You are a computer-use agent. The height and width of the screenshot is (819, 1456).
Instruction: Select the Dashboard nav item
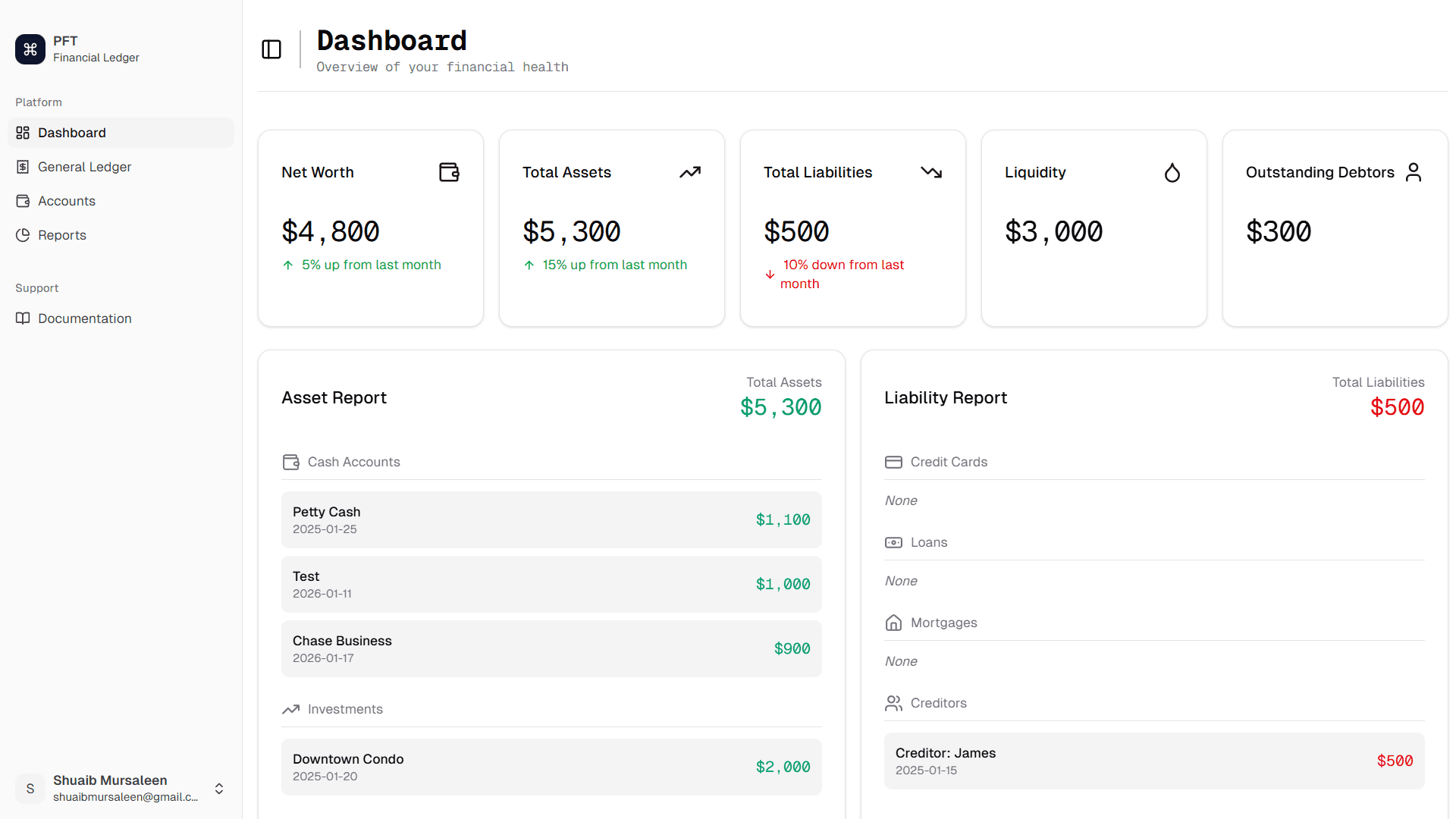pyautogui.click(x=71, y=133)
